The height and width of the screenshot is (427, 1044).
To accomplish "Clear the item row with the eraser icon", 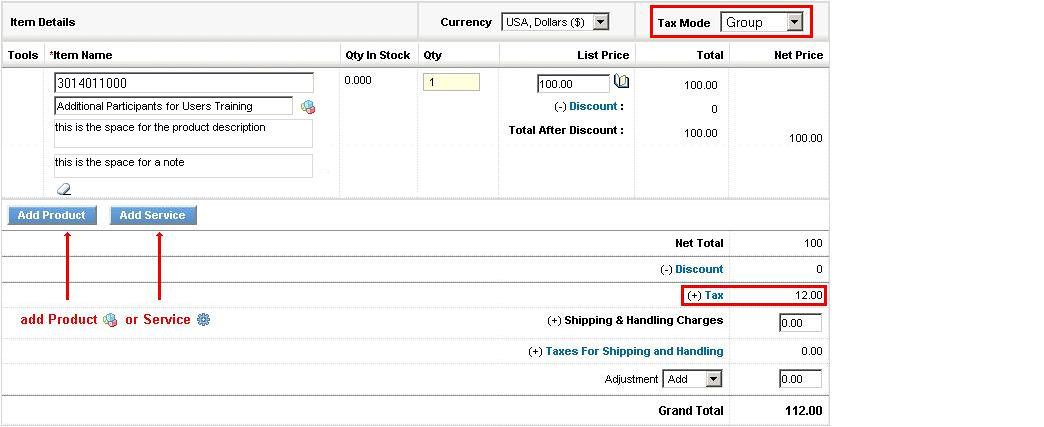I will tap(64, 189).
